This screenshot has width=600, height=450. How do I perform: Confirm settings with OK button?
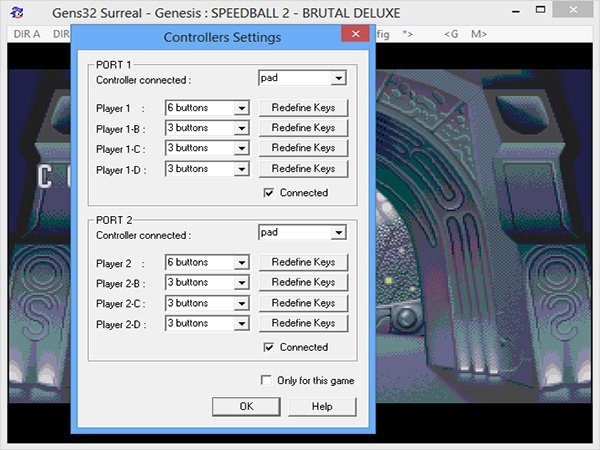tap(246, 406)
